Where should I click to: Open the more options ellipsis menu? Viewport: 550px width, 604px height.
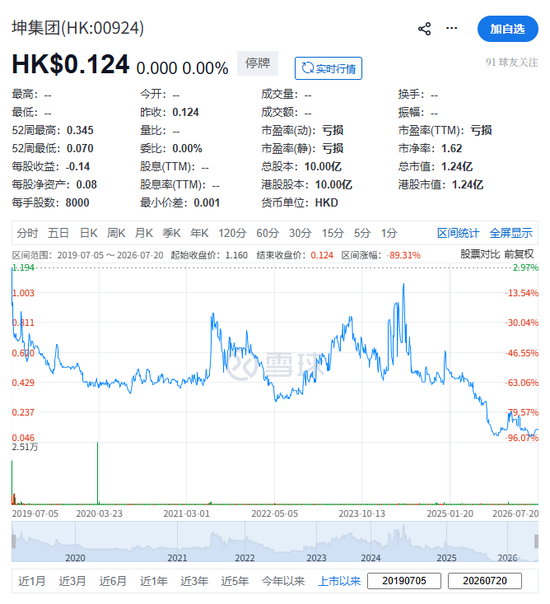tap(452, 28)
